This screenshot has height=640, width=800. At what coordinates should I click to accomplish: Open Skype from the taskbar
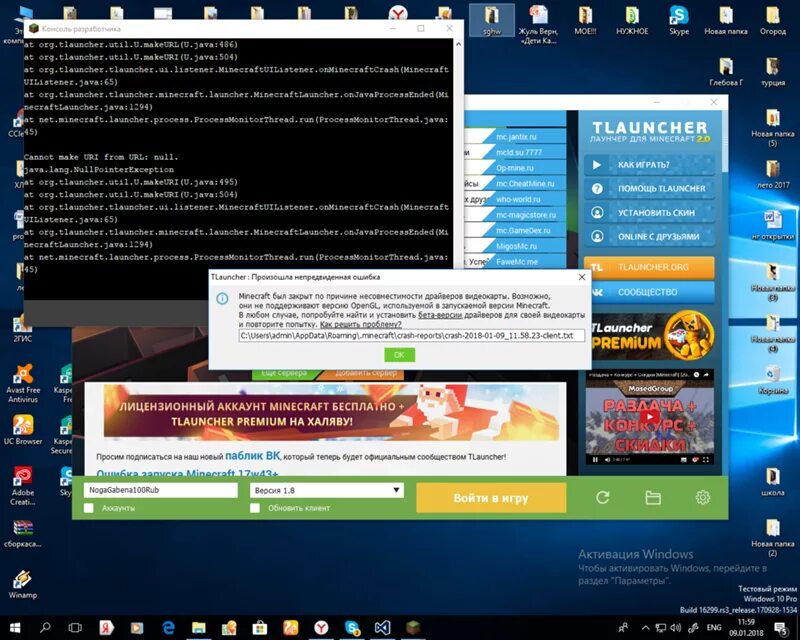(352, 627)
